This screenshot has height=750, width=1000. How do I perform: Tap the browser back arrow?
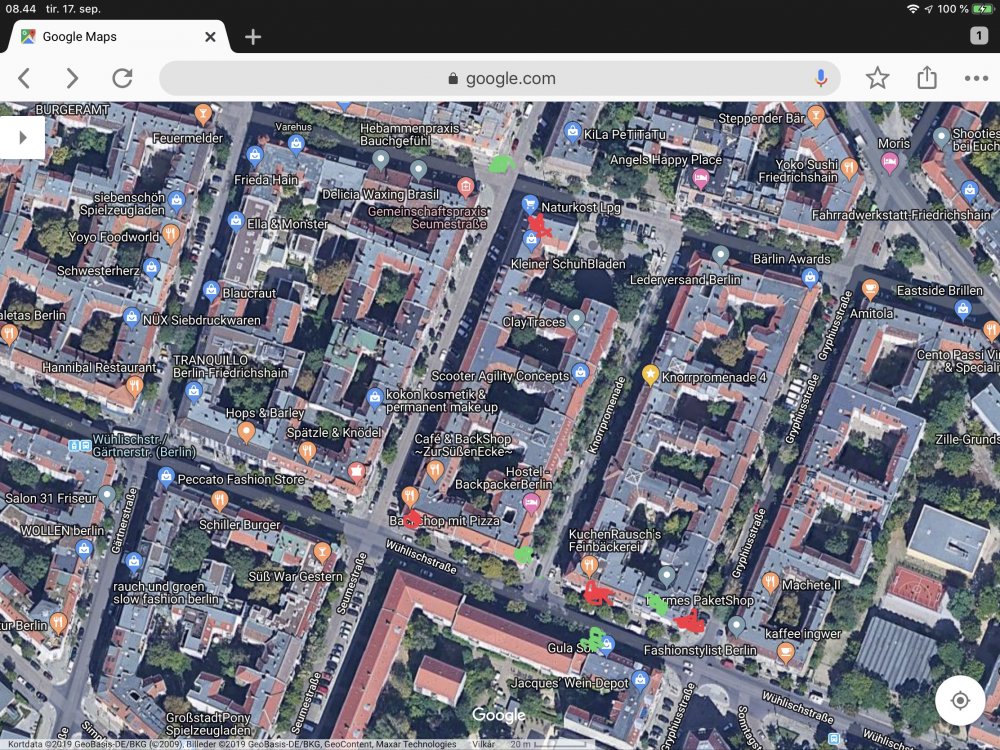(25, 78)
